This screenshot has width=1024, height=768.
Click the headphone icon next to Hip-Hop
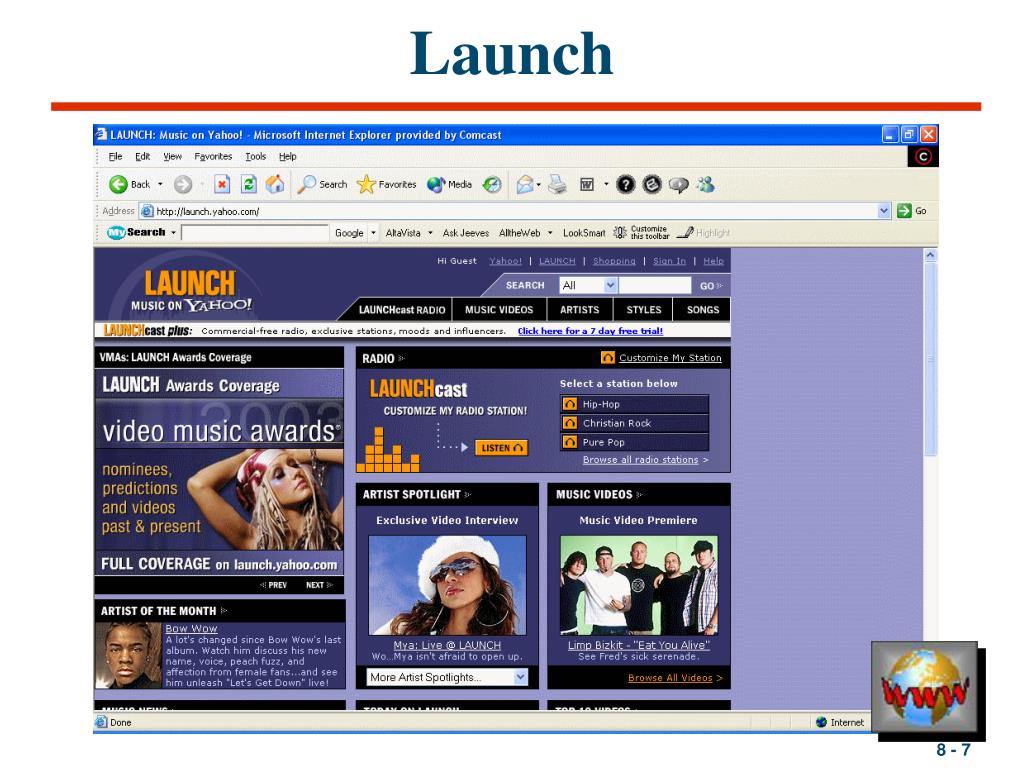point(569,404)
